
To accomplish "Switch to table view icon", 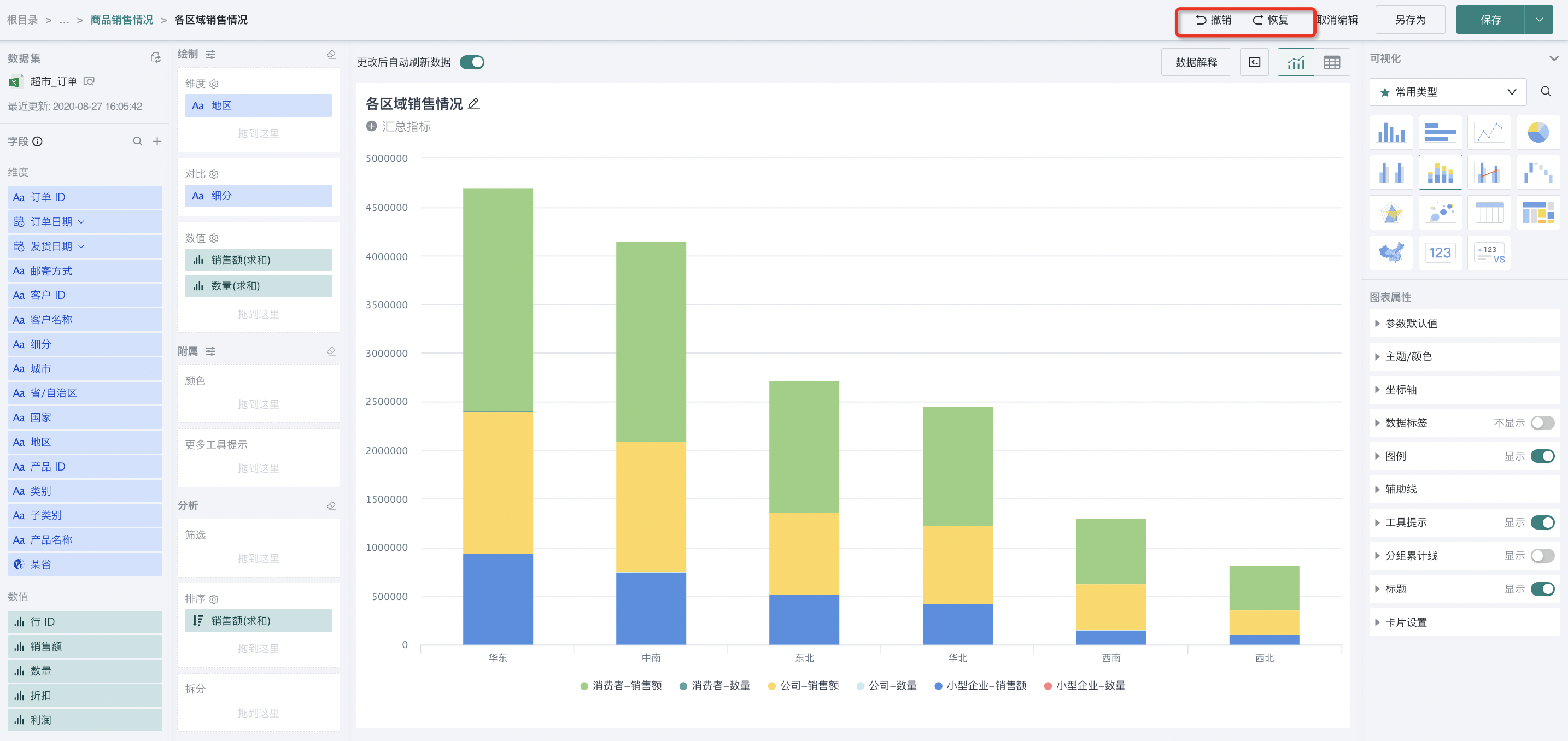I will (1332, 62).
